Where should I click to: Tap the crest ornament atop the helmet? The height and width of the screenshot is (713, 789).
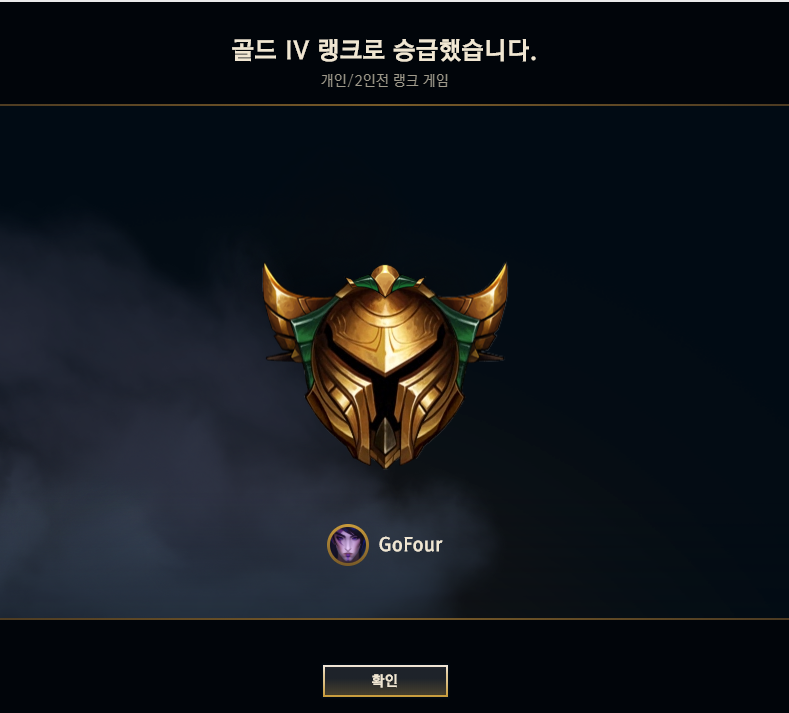(x=385, y=280)
